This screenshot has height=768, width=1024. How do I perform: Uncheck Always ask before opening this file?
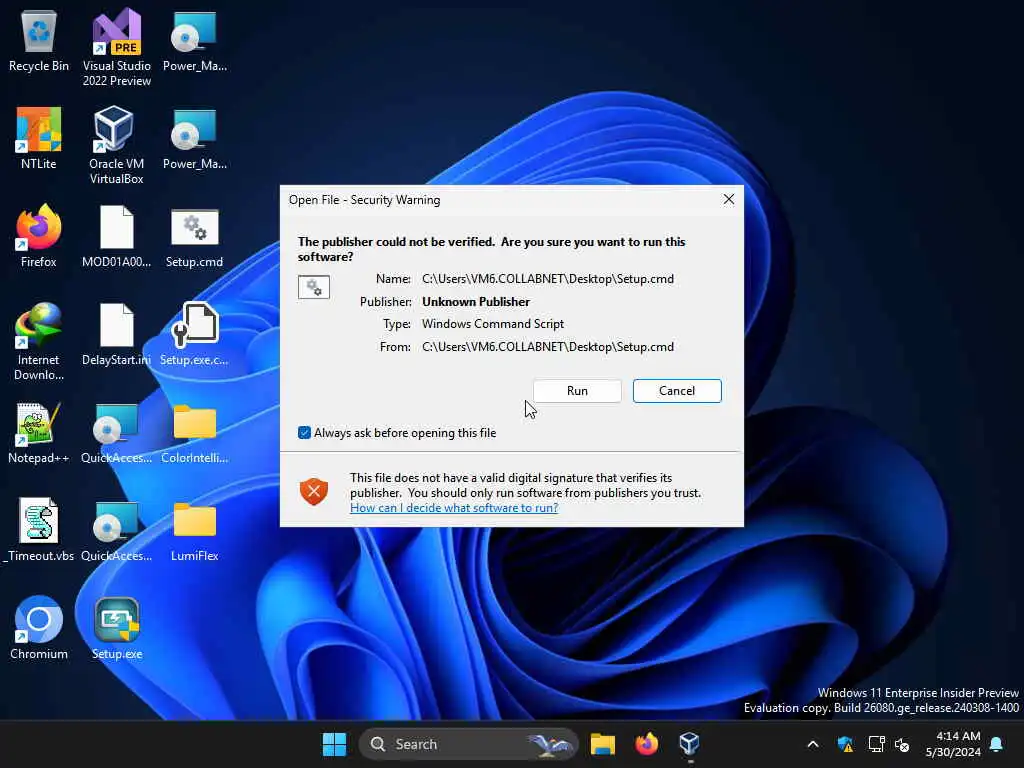coord(304,433)
